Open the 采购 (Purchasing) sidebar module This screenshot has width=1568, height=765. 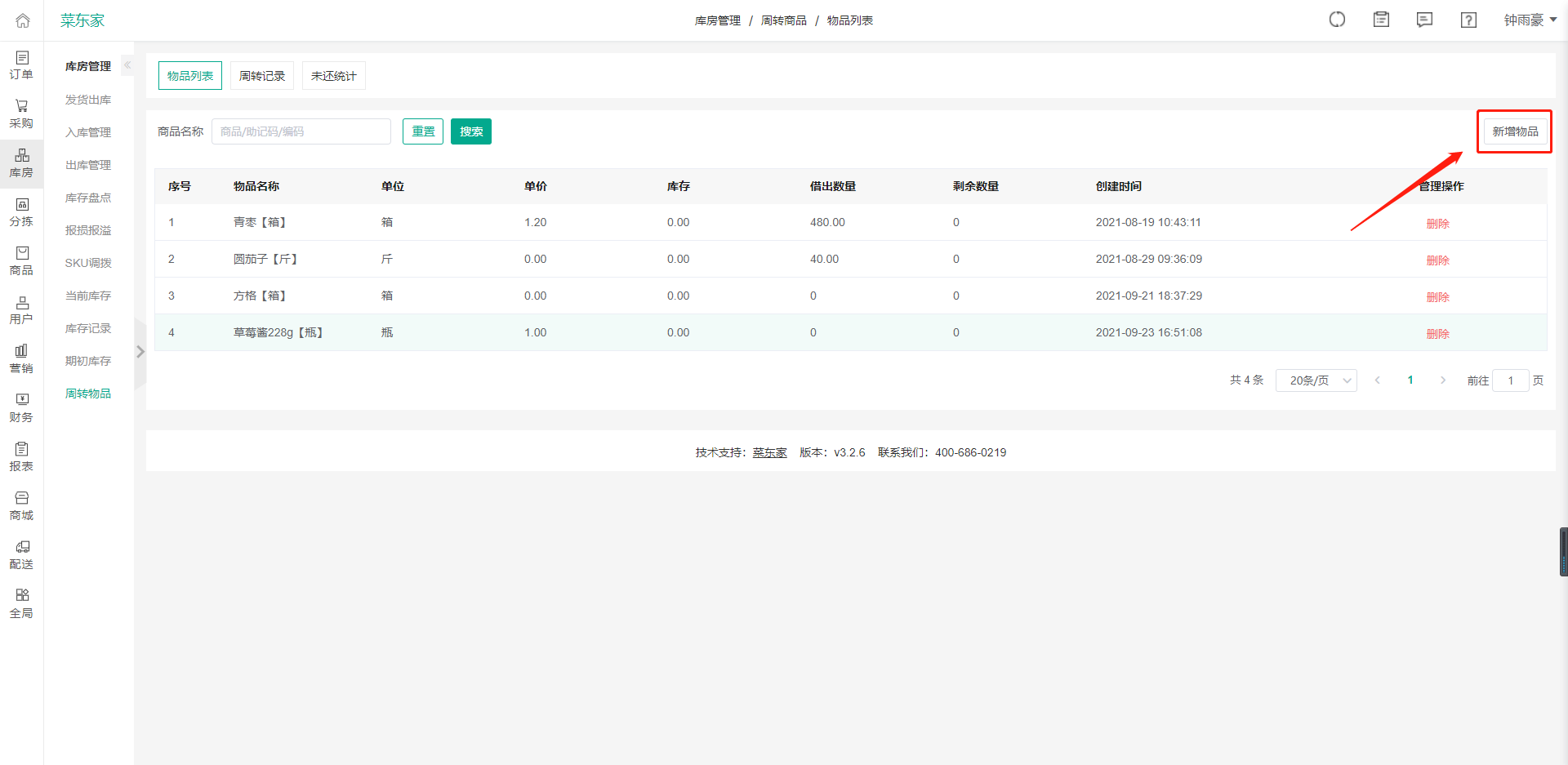(21, 114)
